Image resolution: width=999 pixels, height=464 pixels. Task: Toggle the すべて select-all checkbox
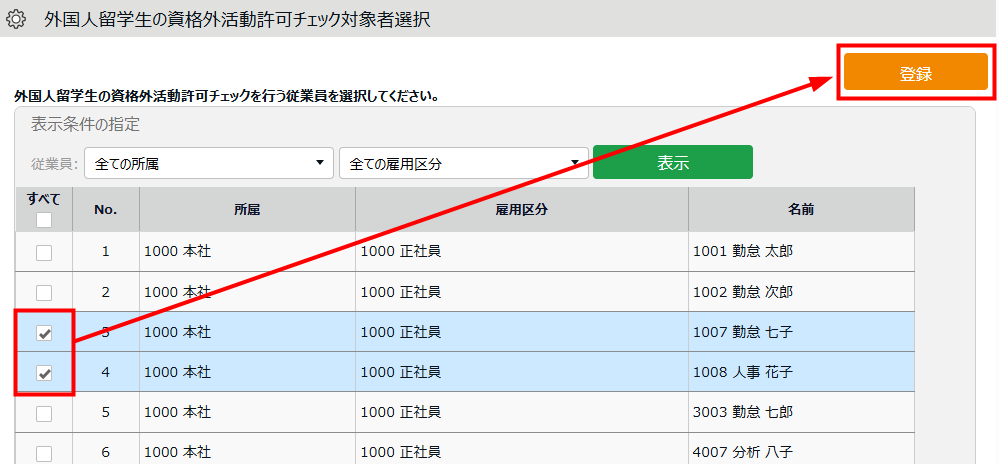coord(44,220)
